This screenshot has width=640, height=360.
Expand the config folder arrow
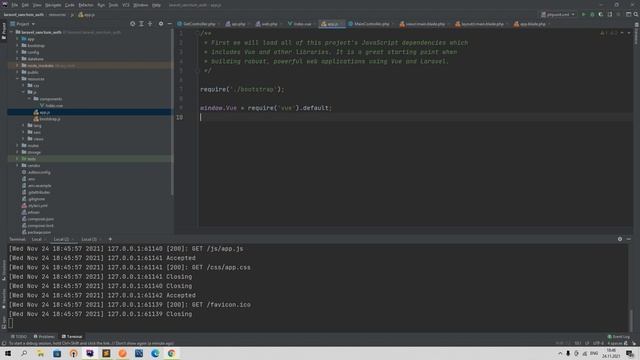click(17, 52)
